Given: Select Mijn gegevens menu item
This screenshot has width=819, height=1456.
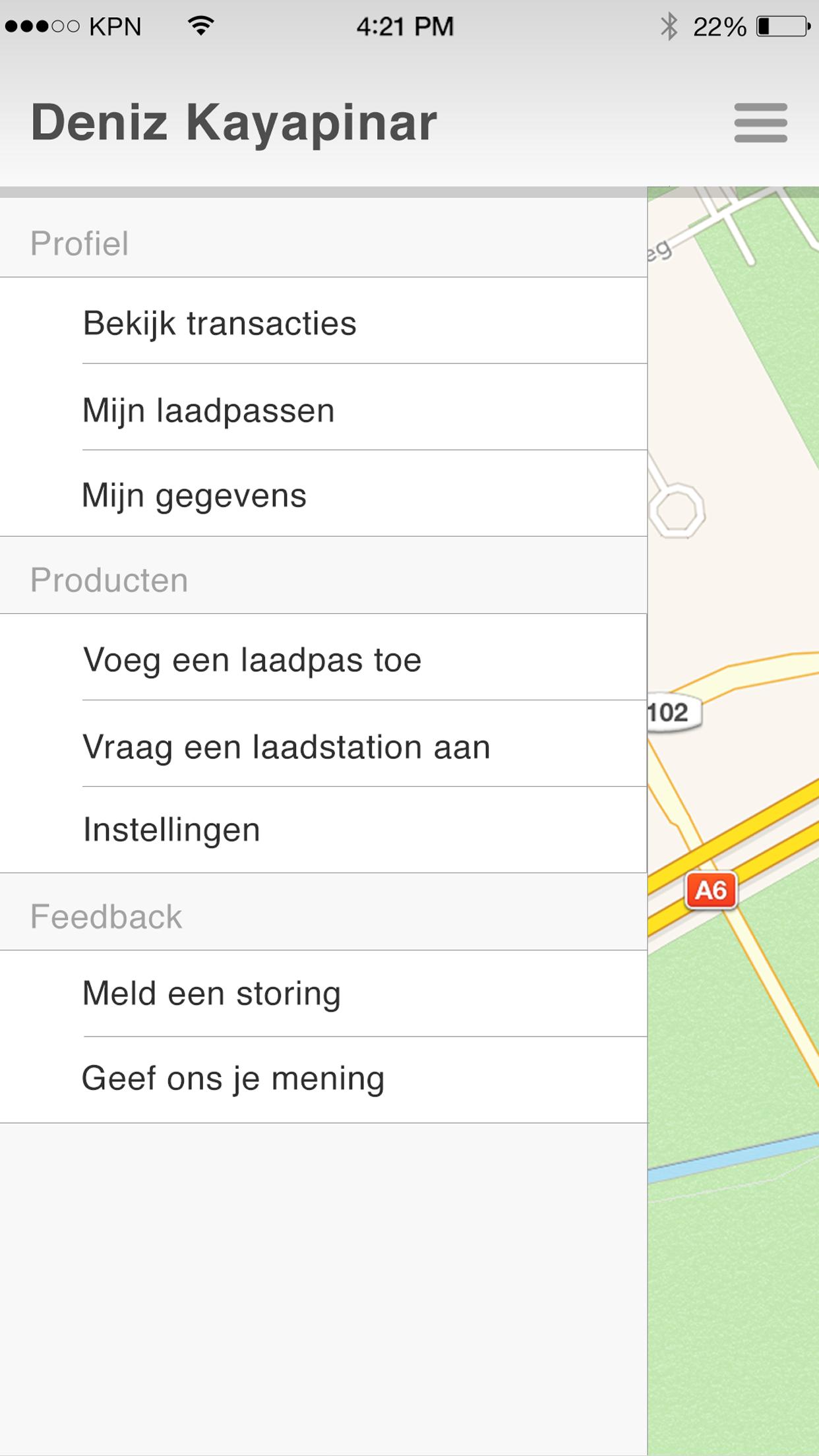Looking at the screenshot, I should pyautogui.click(x=194, y=495).
